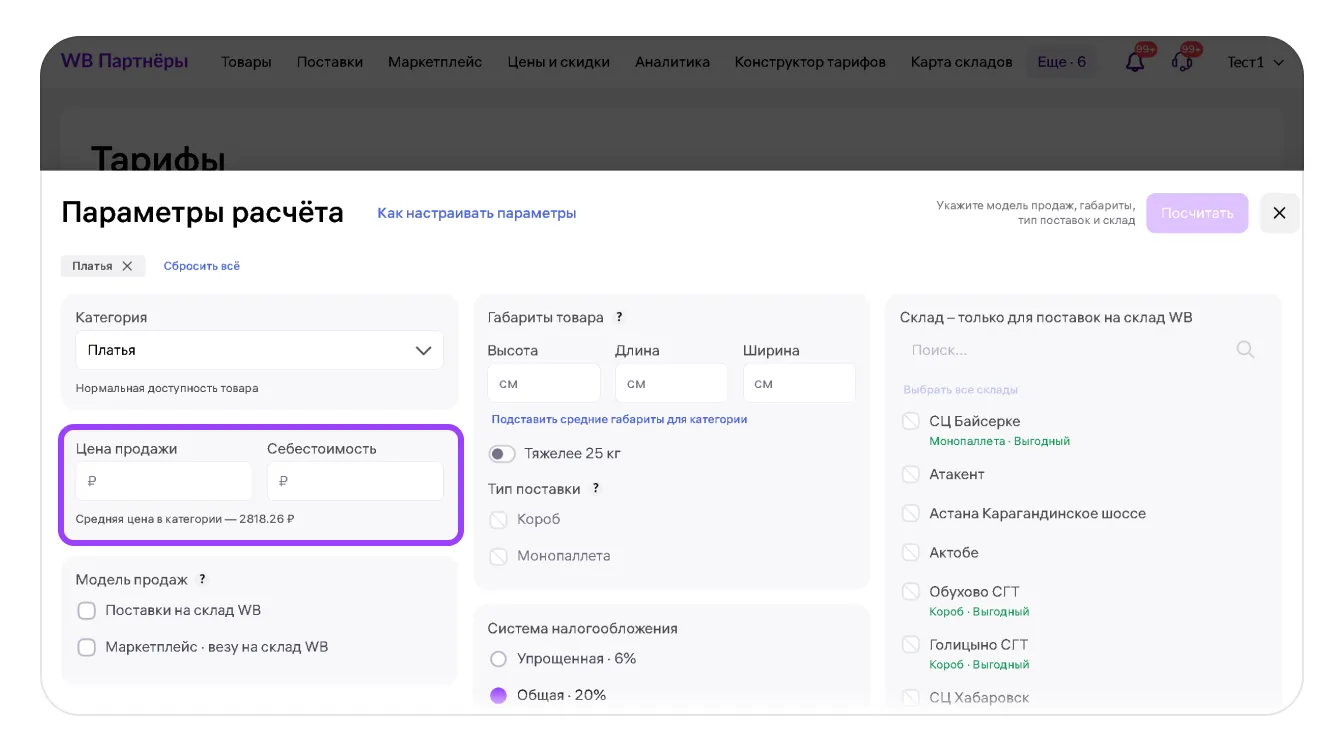Open the Маркетплейс menu
This screenshot has height=750, width=1344.
coord(435,62)
